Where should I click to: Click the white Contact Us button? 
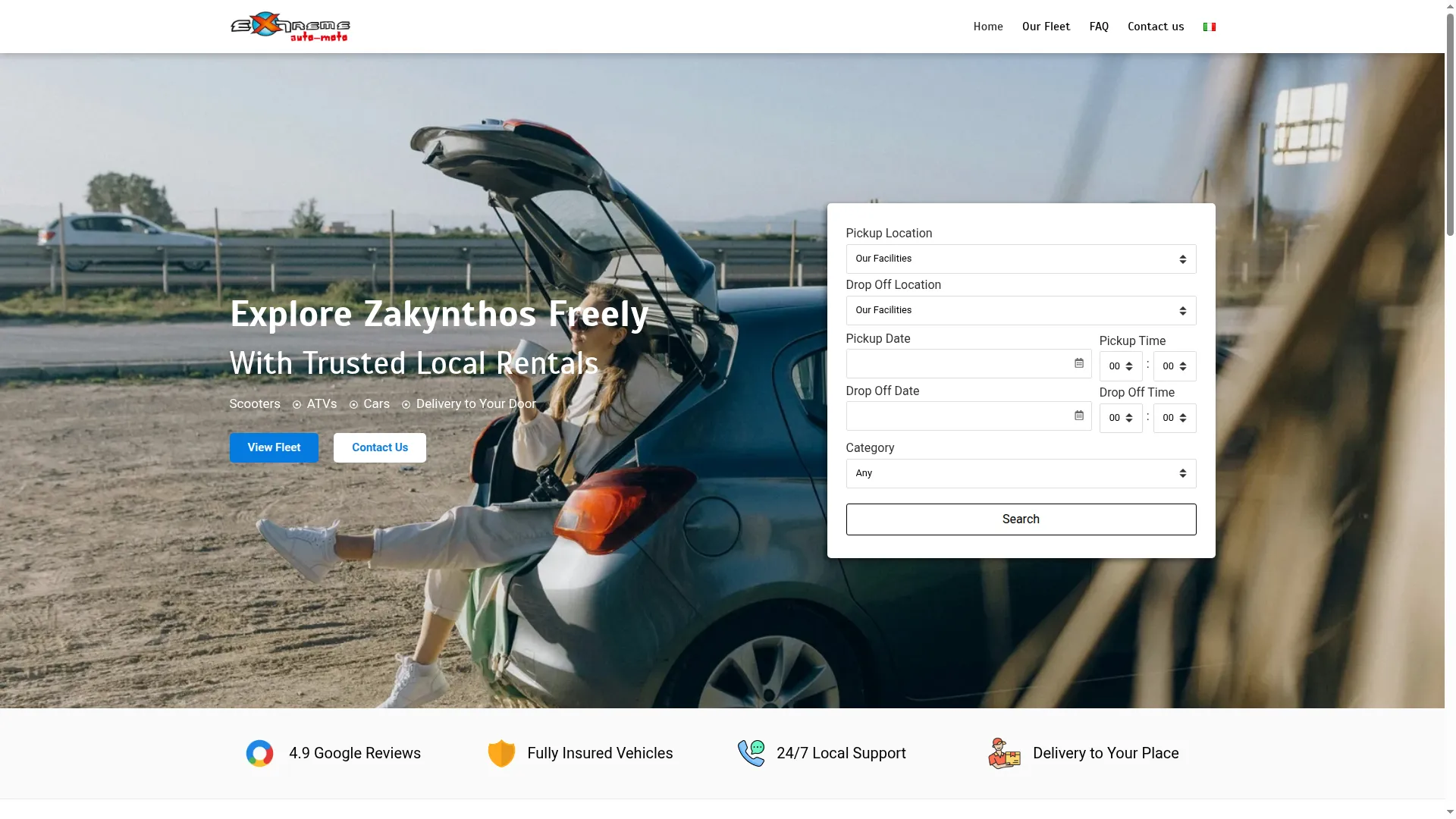click(x=380, y=447)
